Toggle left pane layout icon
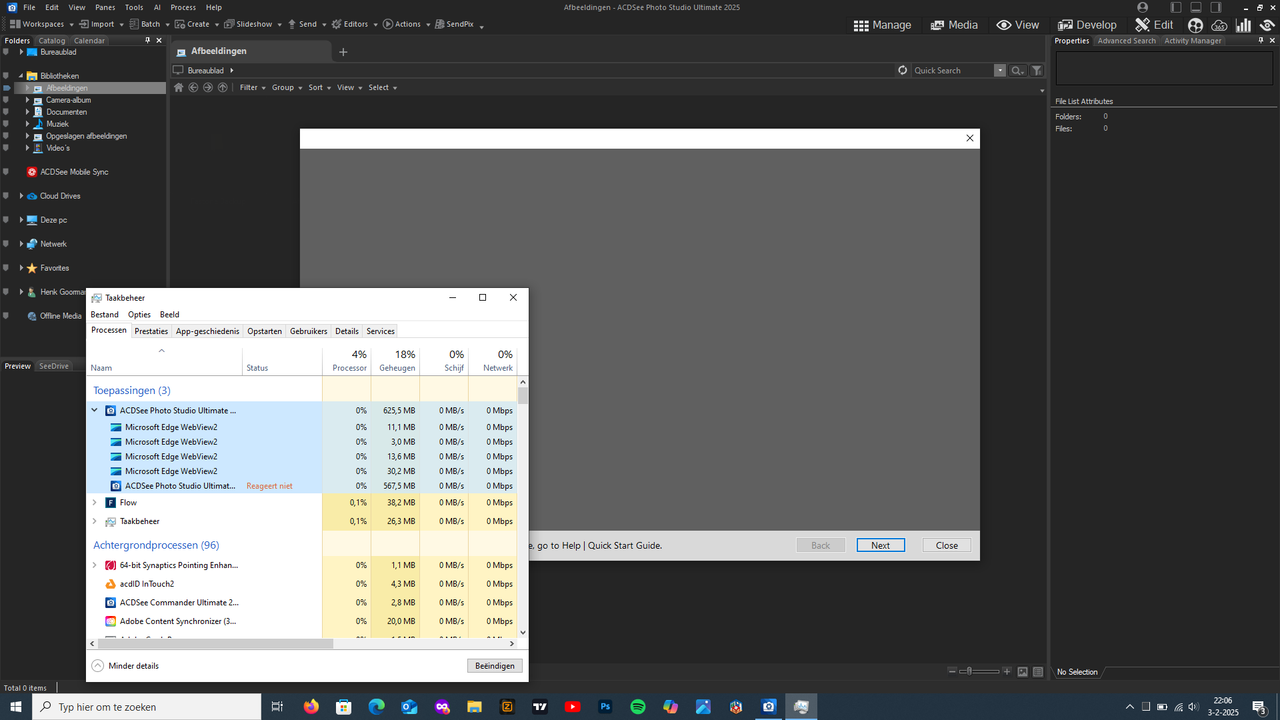The height and width of the screenshot is (720, 1280). click(1177, 7)
